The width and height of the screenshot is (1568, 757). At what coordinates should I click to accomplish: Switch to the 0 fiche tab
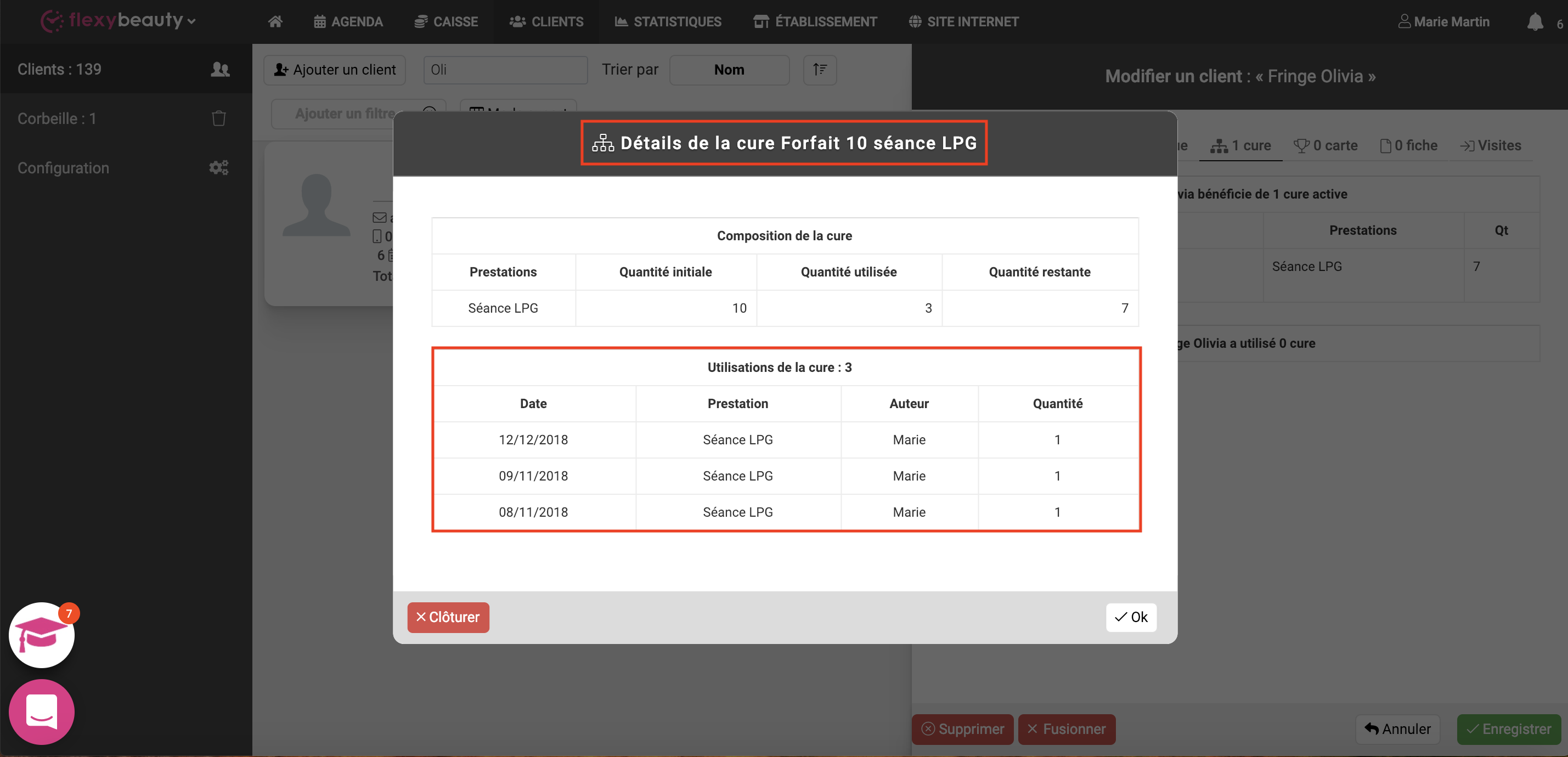1408,145
